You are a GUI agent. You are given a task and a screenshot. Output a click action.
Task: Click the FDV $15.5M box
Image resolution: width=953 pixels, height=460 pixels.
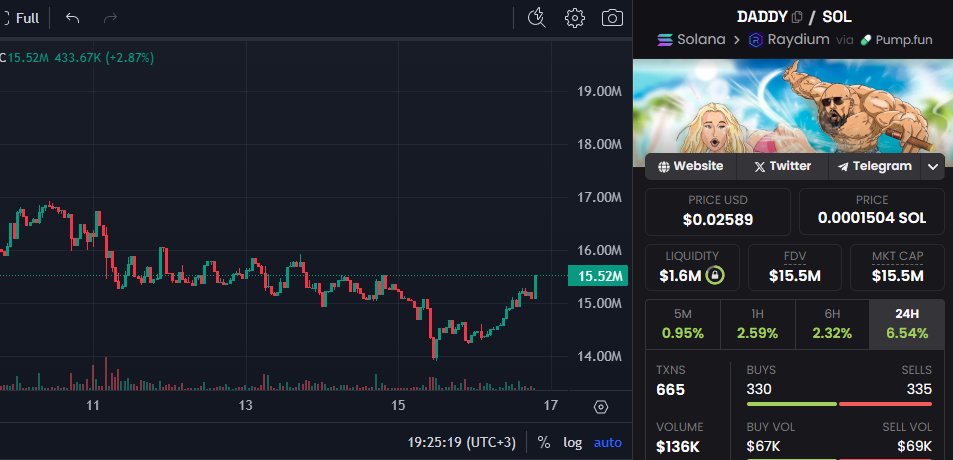[794, 267]
